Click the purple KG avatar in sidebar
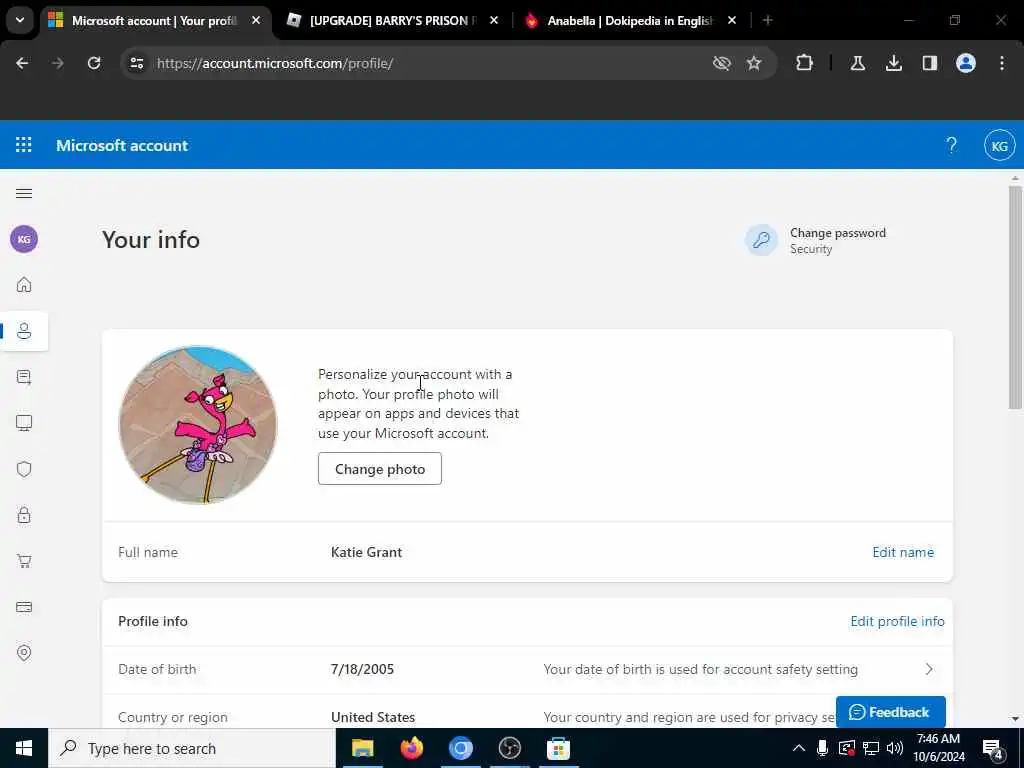 point(24,239)
